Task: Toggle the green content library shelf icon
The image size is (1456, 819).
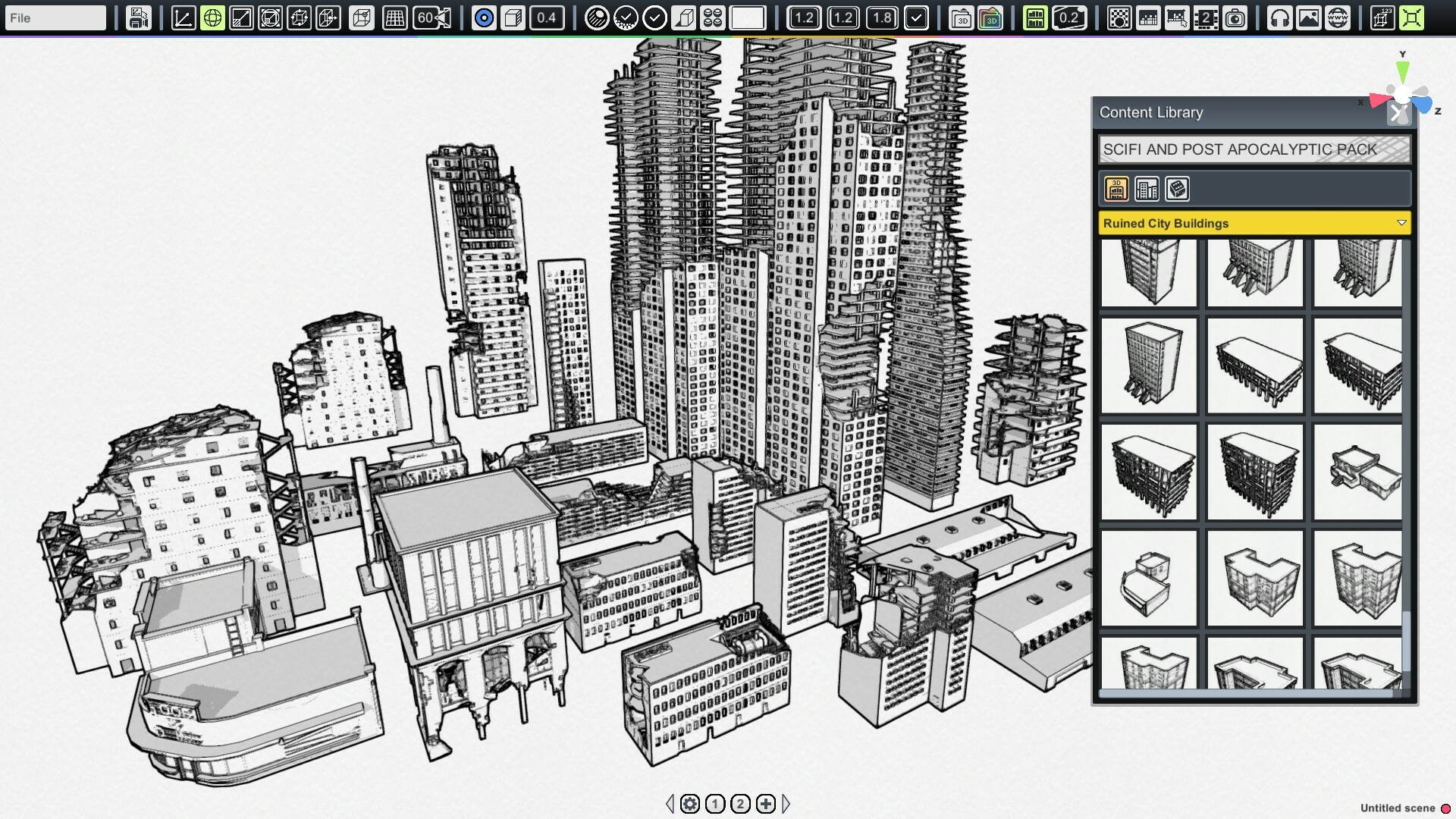Action: pos(1034,17)
